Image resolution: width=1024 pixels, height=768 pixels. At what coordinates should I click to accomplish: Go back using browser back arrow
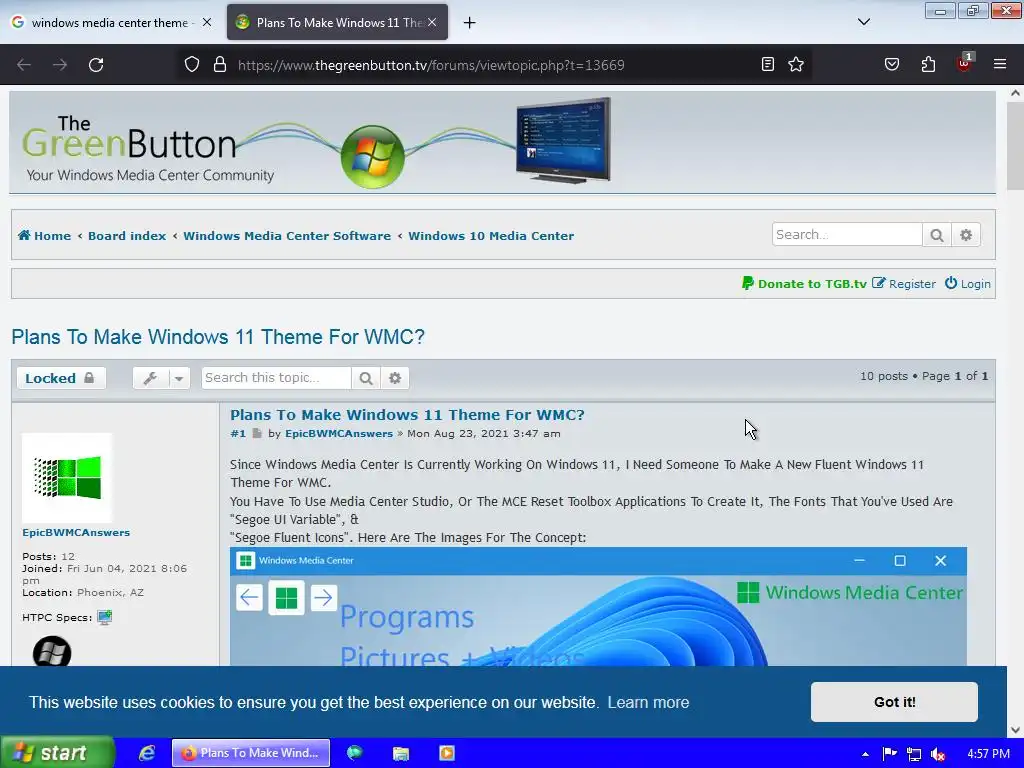tap(24, 65)
